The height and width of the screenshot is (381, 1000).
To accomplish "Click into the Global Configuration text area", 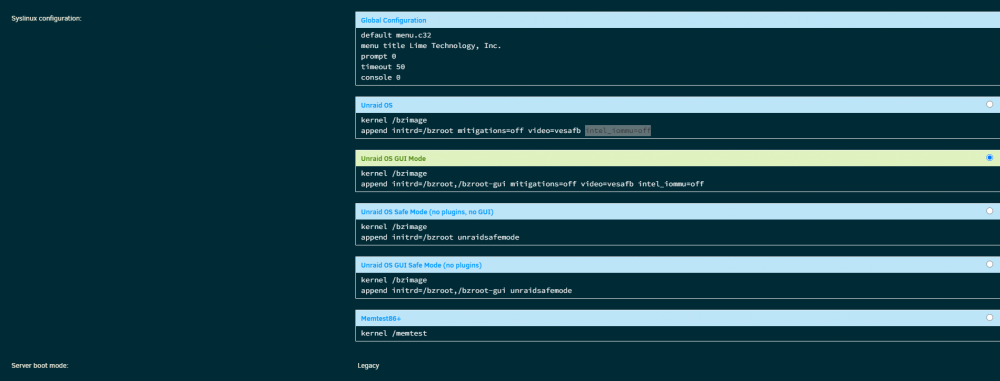I will (677, 57).
